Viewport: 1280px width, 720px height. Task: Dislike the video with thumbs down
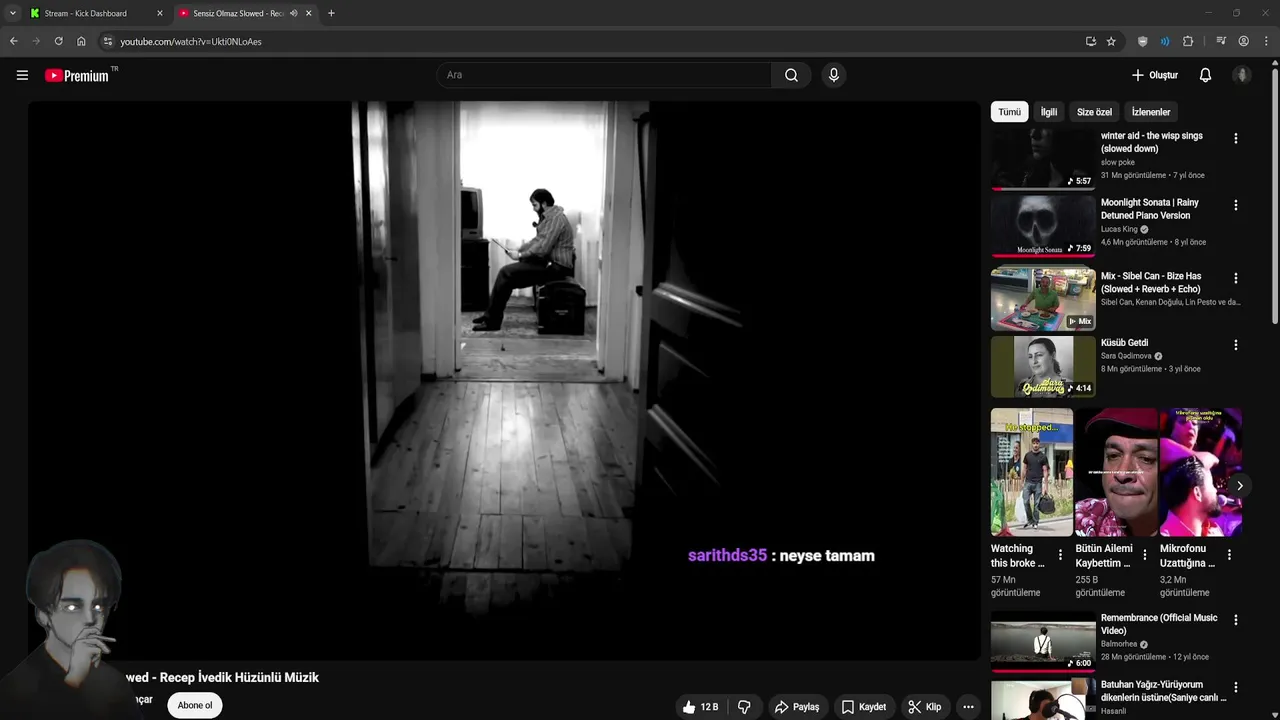pyautogui.click(x=744, y=707)
